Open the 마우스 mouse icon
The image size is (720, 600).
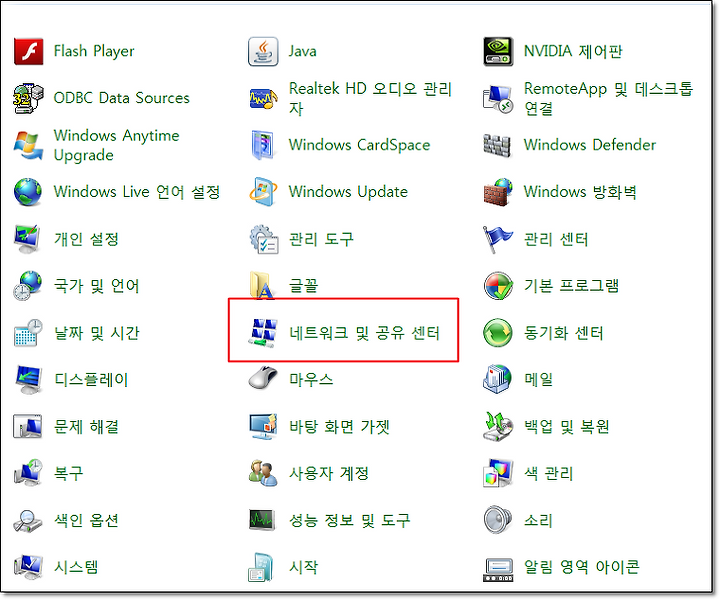(263, 378)
